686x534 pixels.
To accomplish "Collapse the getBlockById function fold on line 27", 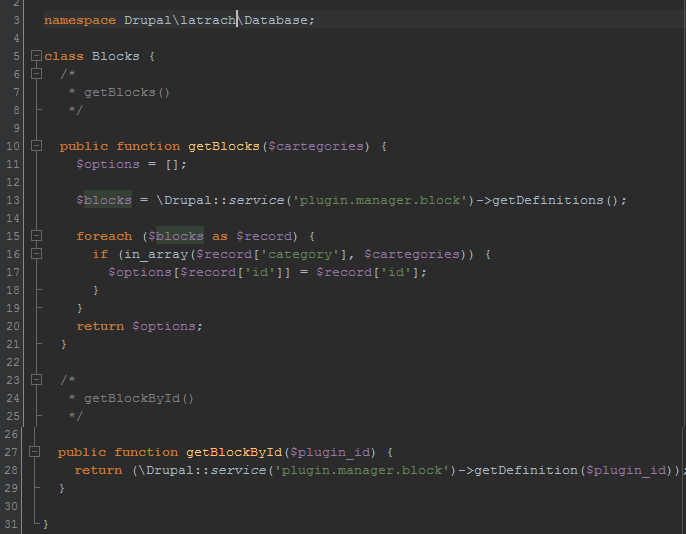I will [x=35, y=451].
